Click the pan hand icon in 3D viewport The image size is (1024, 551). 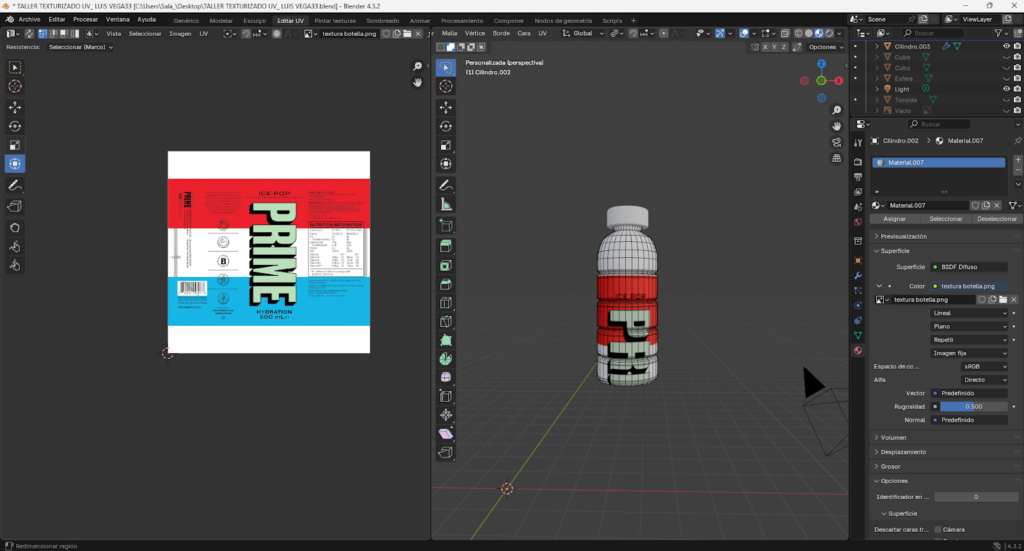pos(837,126)
